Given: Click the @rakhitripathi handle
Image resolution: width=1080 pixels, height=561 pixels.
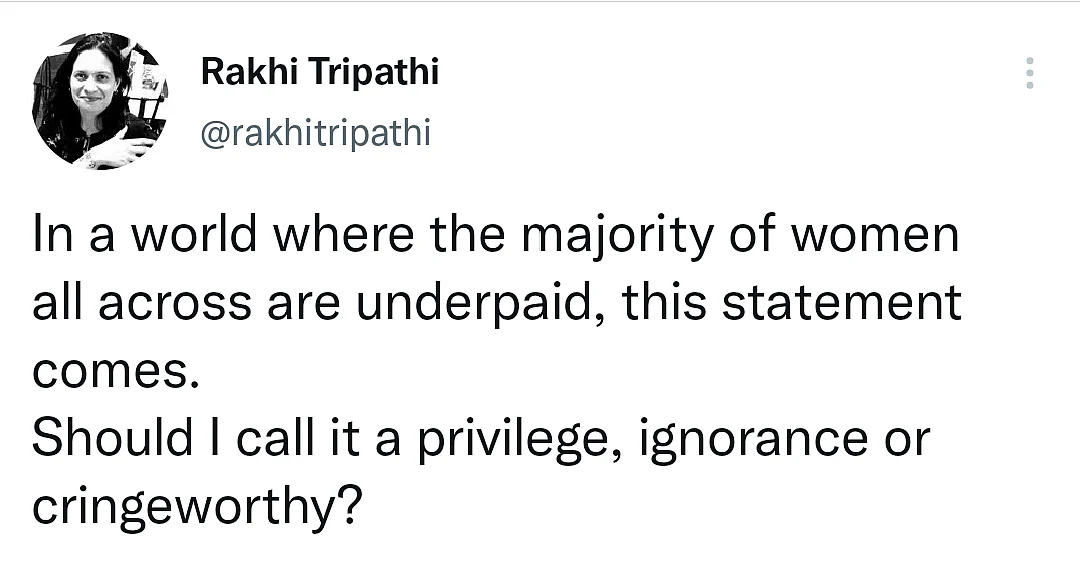Looking at the screenshot, I should click(x=315, y=132).
